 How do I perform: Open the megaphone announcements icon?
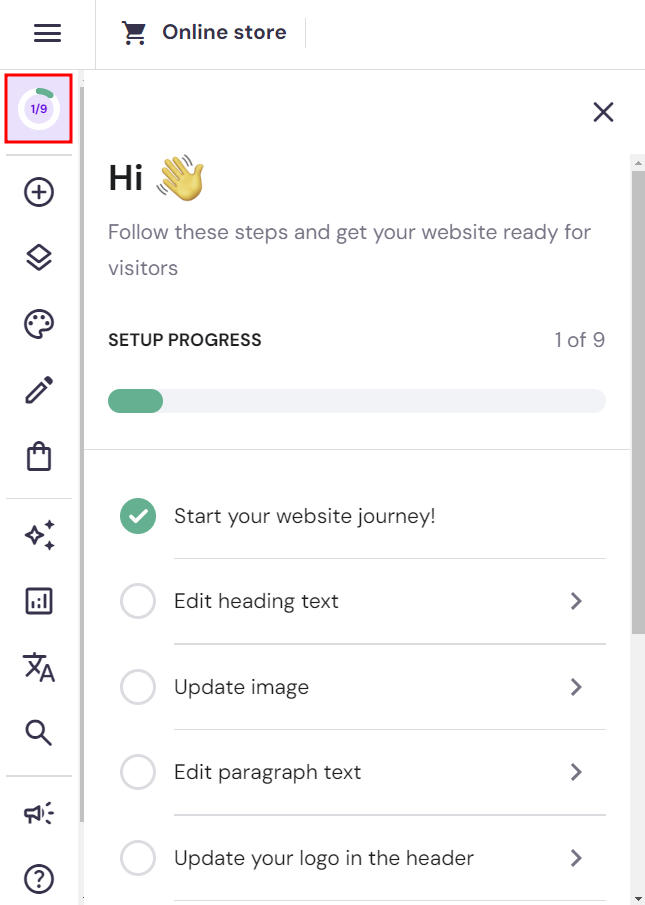(x=39, y=814)
